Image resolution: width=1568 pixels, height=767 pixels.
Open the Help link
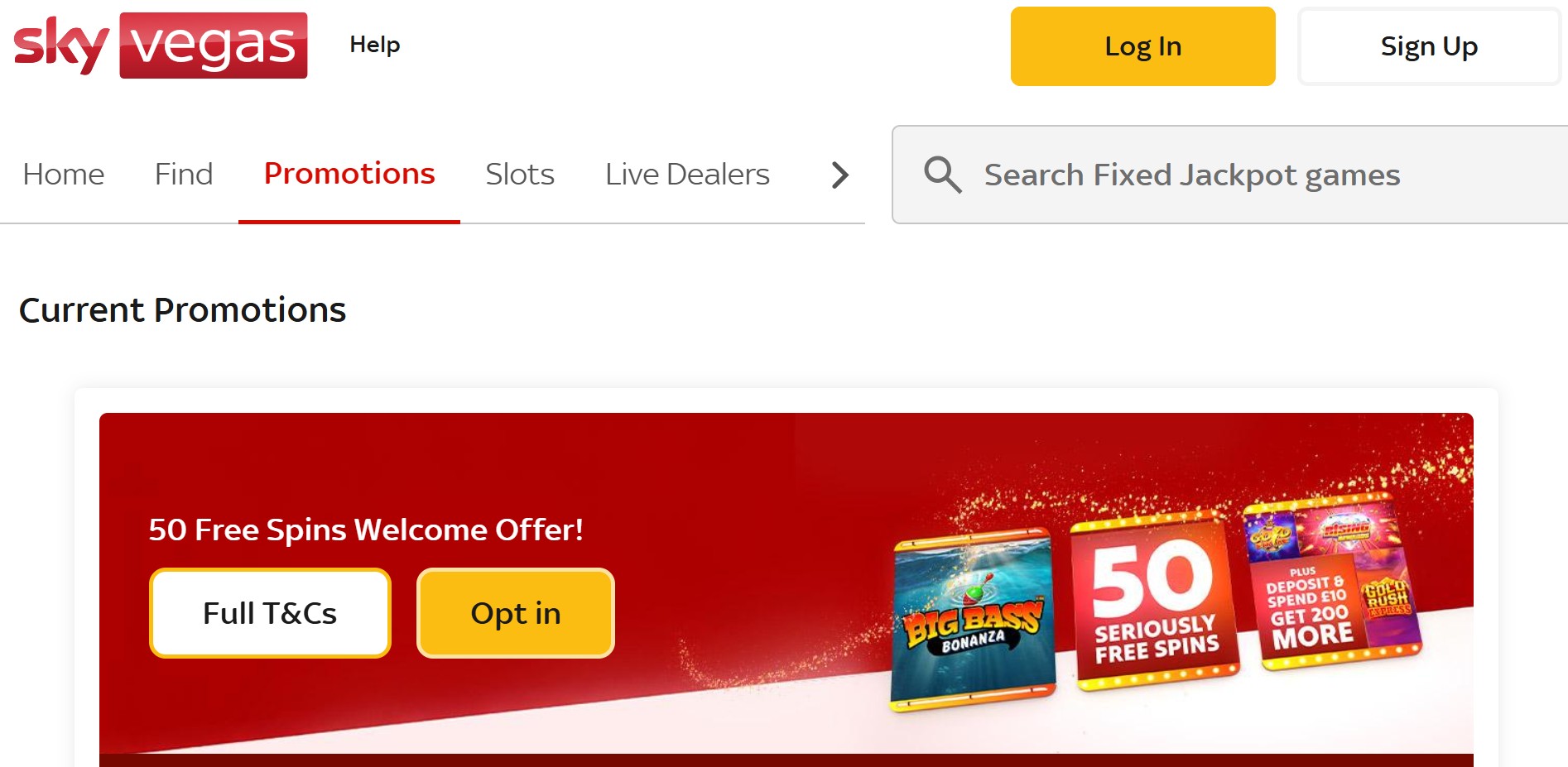coord(374,45)
